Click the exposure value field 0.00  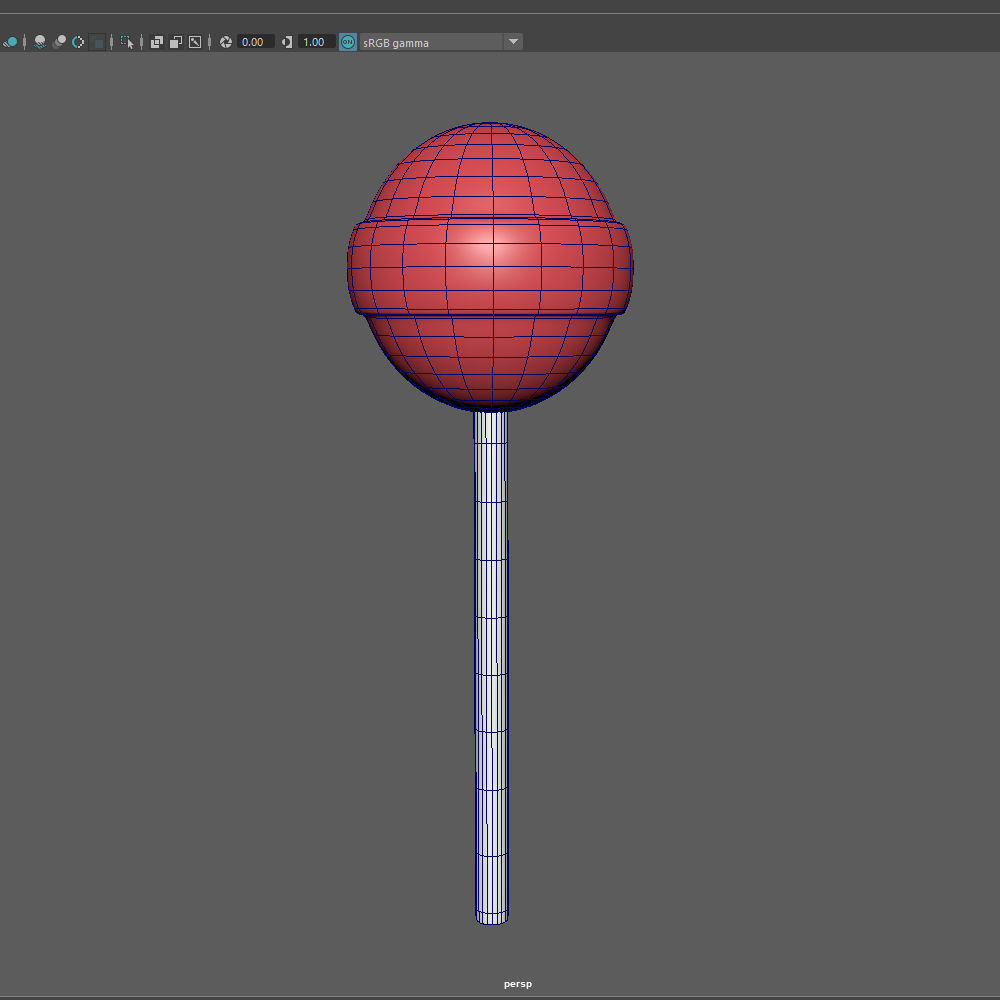pyautogui.click(x=256, y=42)
